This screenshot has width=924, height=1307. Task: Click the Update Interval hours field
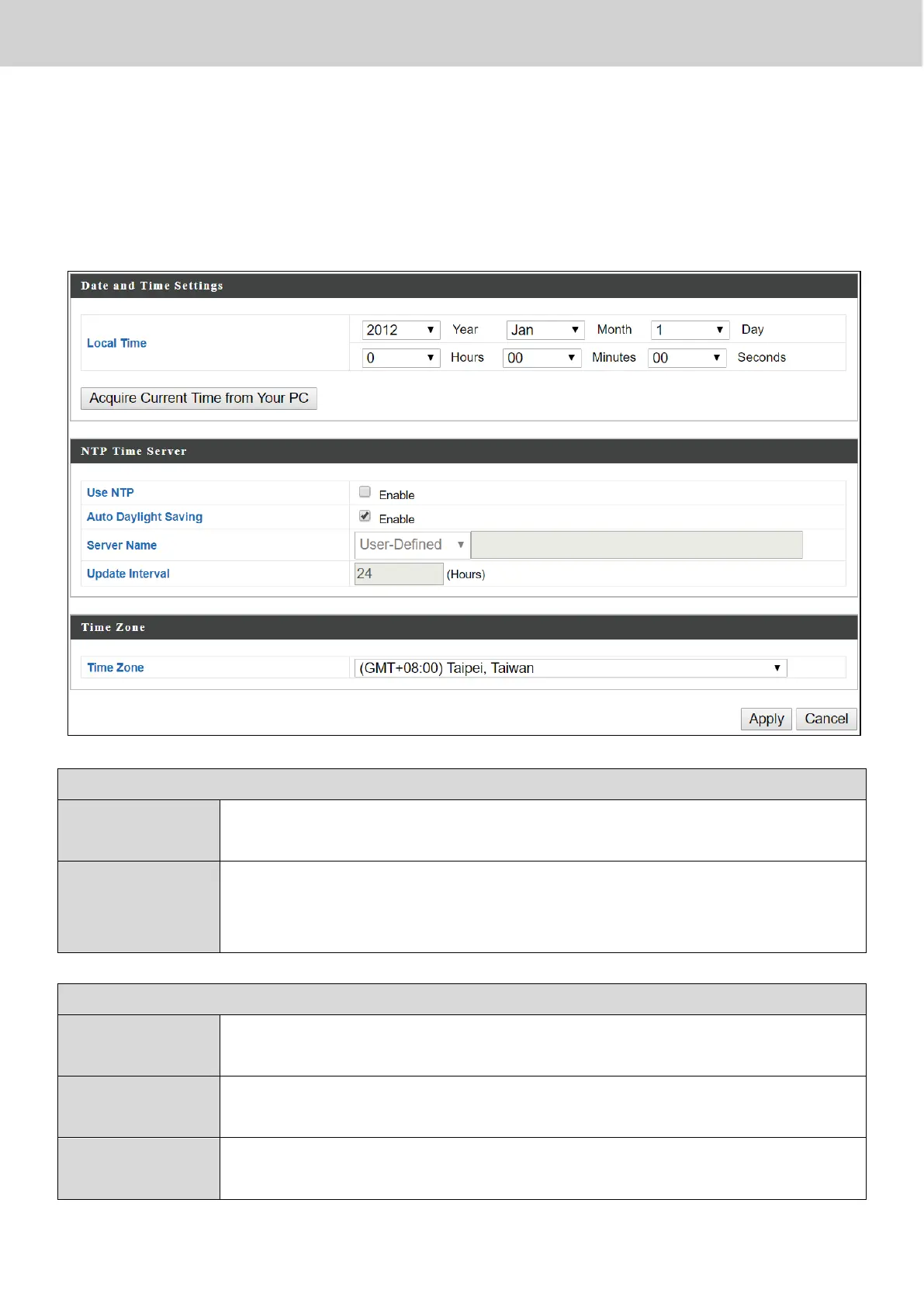point(399,574)
